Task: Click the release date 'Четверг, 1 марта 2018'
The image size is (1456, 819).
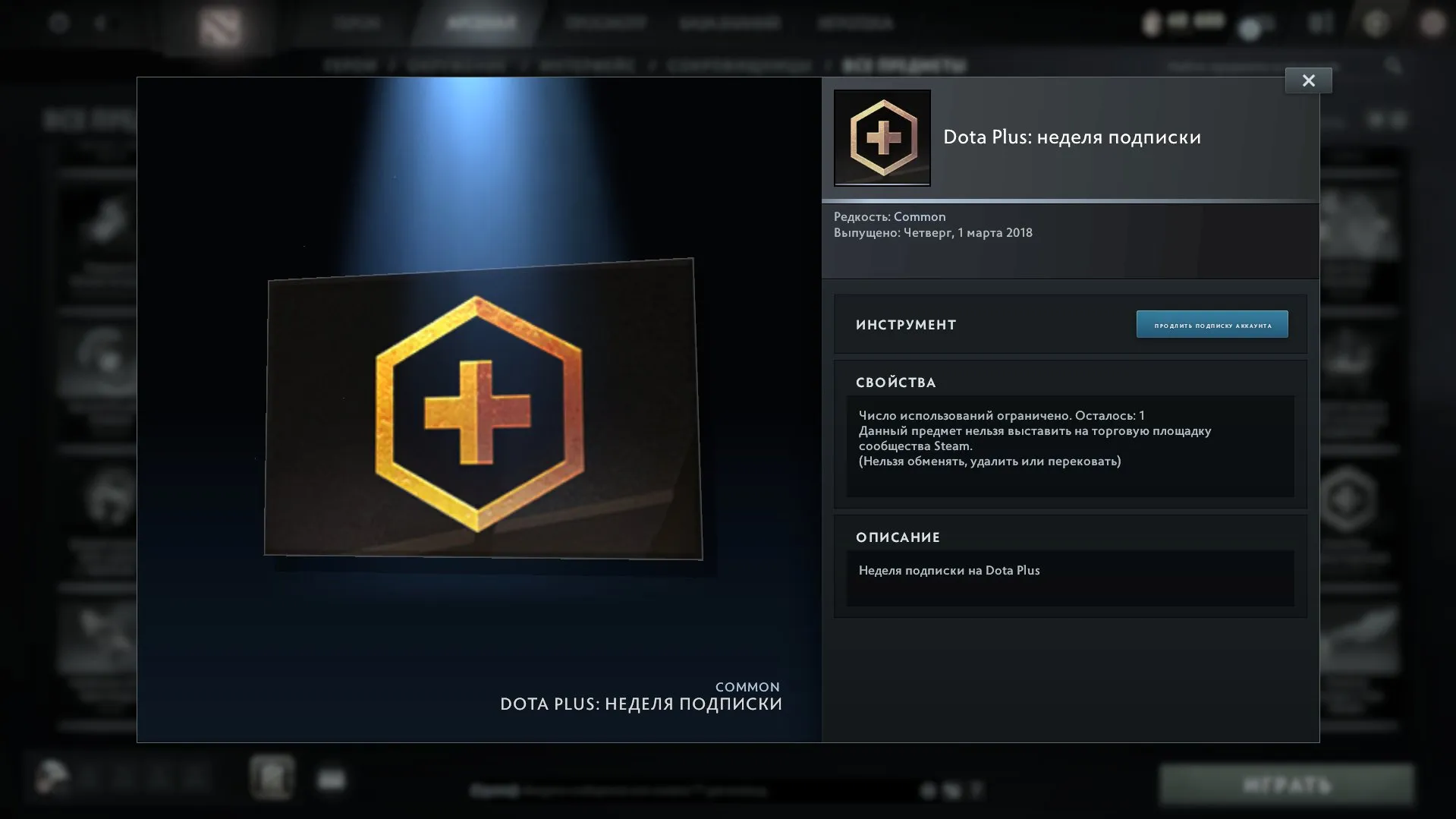Action: (x=967, y=233)
